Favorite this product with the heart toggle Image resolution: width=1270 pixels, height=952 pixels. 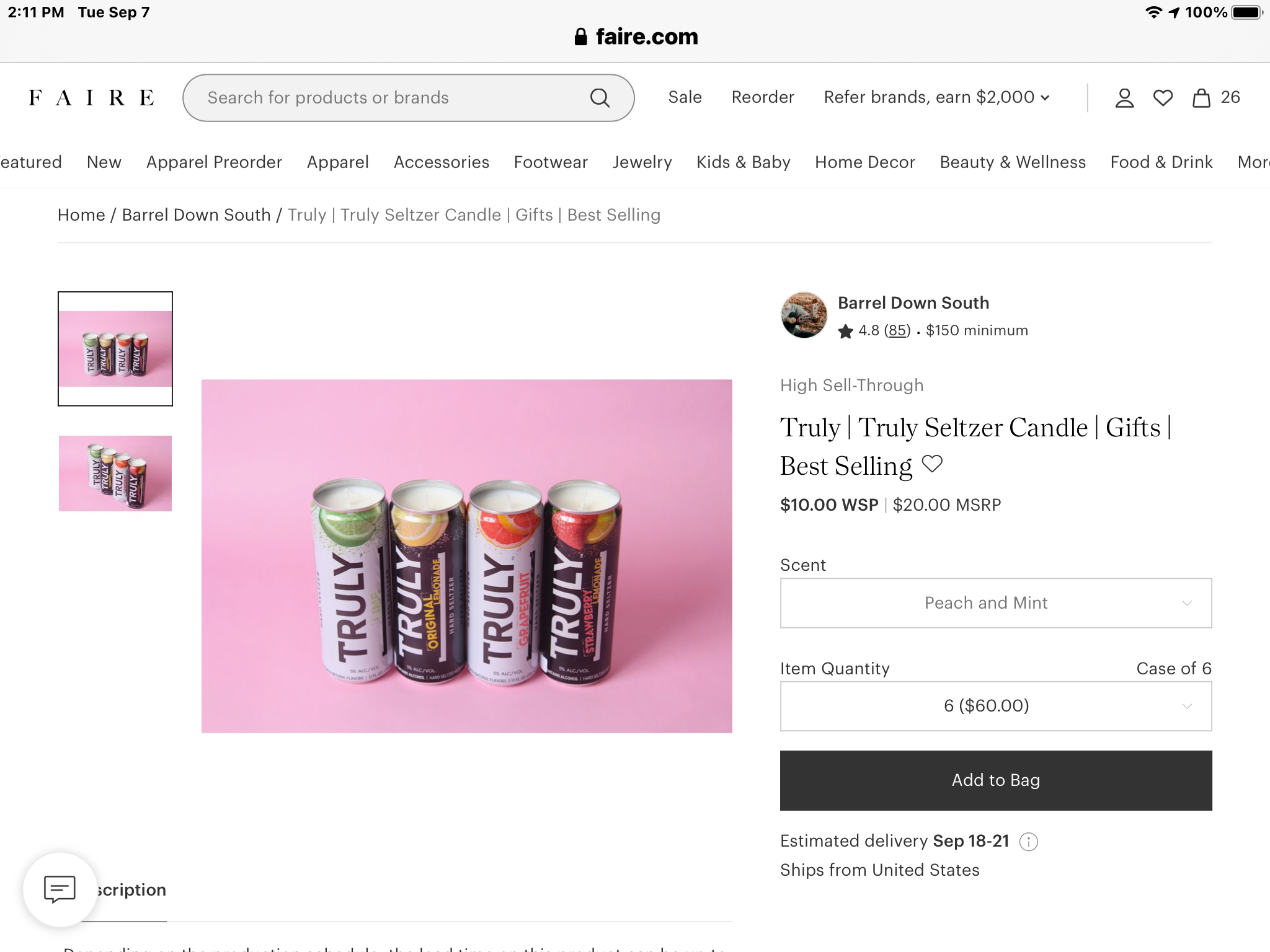point(932,464)
